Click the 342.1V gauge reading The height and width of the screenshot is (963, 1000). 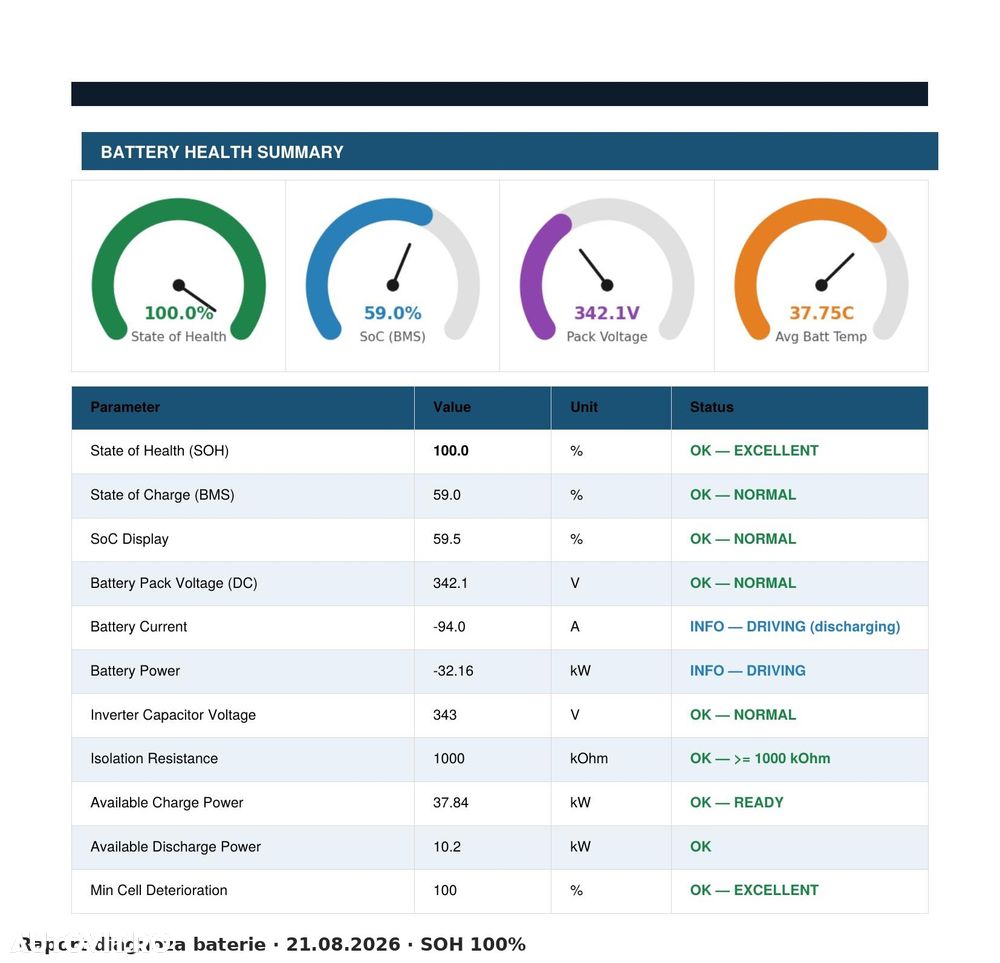(607, 313)
